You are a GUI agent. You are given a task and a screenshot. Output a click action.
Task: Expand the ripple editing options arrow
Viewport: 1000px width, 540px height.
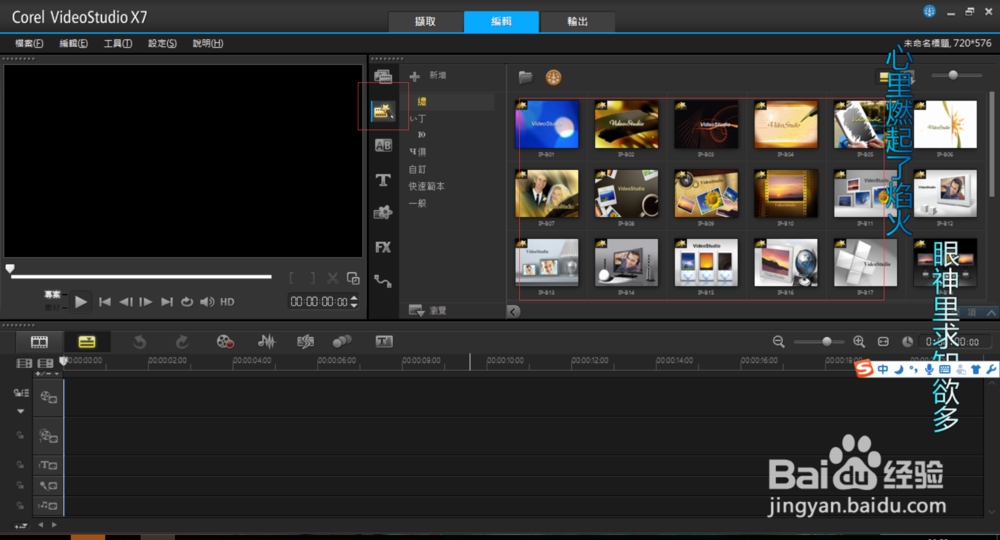(20, 411)
